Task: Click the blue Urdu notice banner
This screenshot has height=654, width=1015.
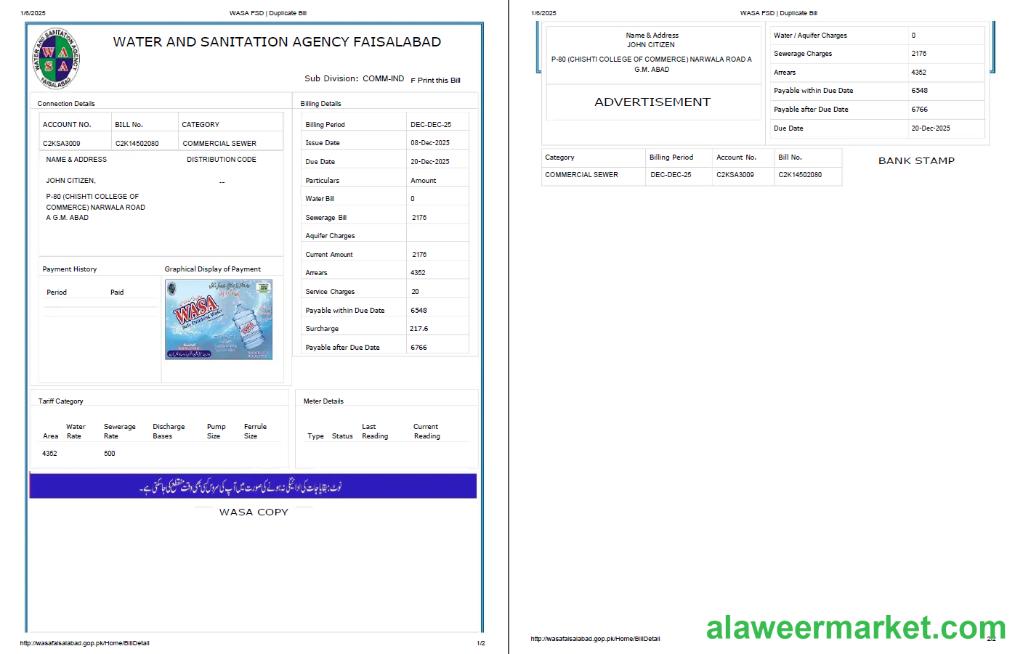Action: [253, 485]
